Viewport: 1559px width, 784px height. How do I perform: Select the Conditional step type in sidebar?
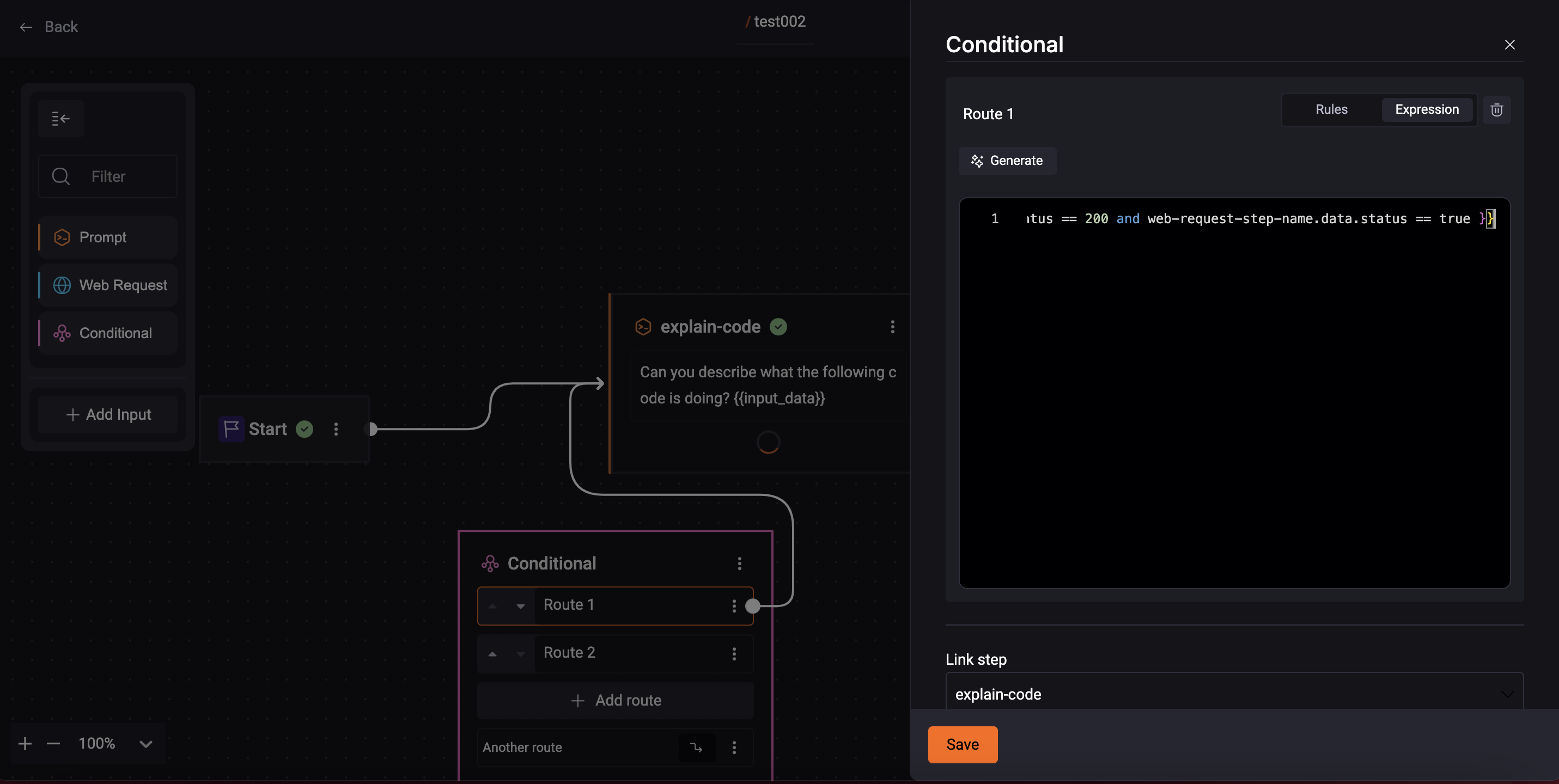coord(107,333)
